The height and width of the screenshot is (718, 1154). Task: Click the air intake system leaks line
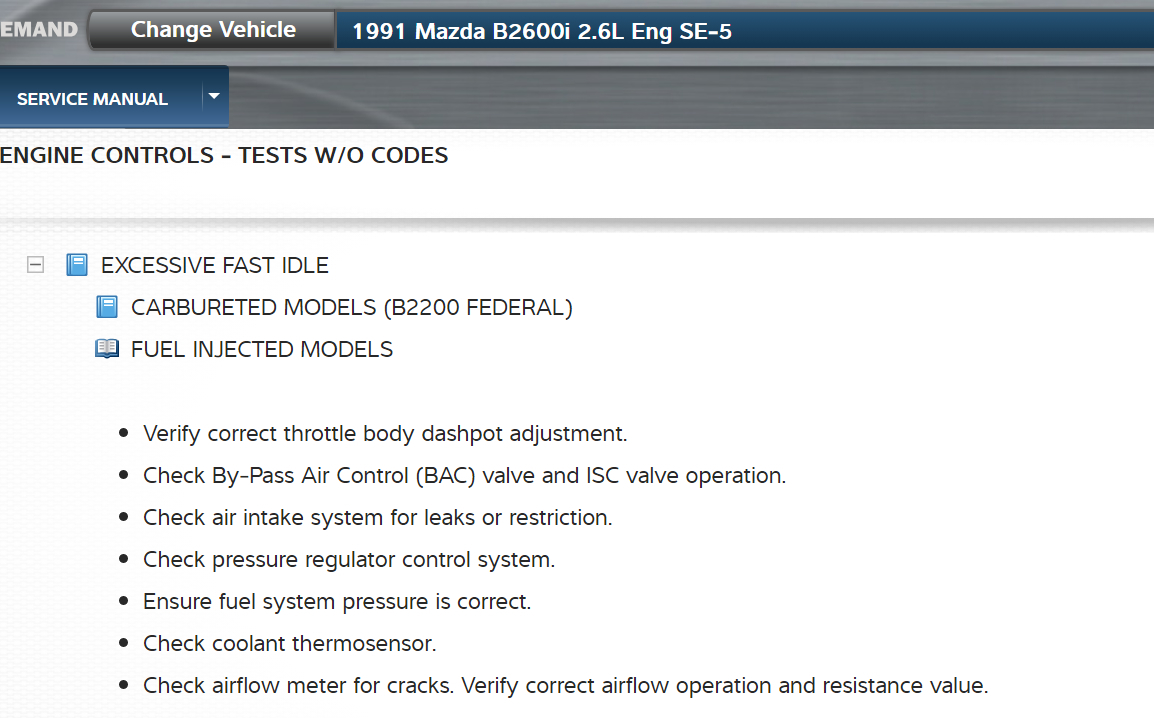[x=377, y=518]
